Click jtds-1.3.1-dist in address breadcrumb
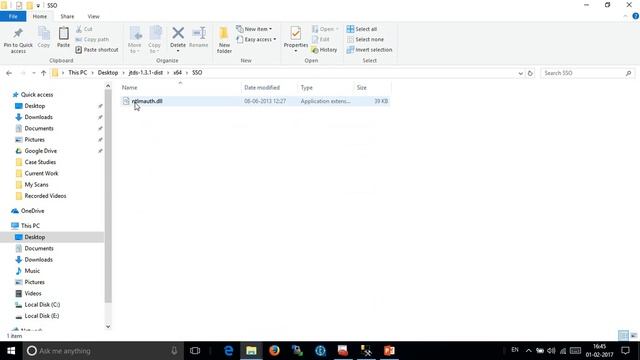640x360 pixels. pyautogui.click(x=146, y=72)
